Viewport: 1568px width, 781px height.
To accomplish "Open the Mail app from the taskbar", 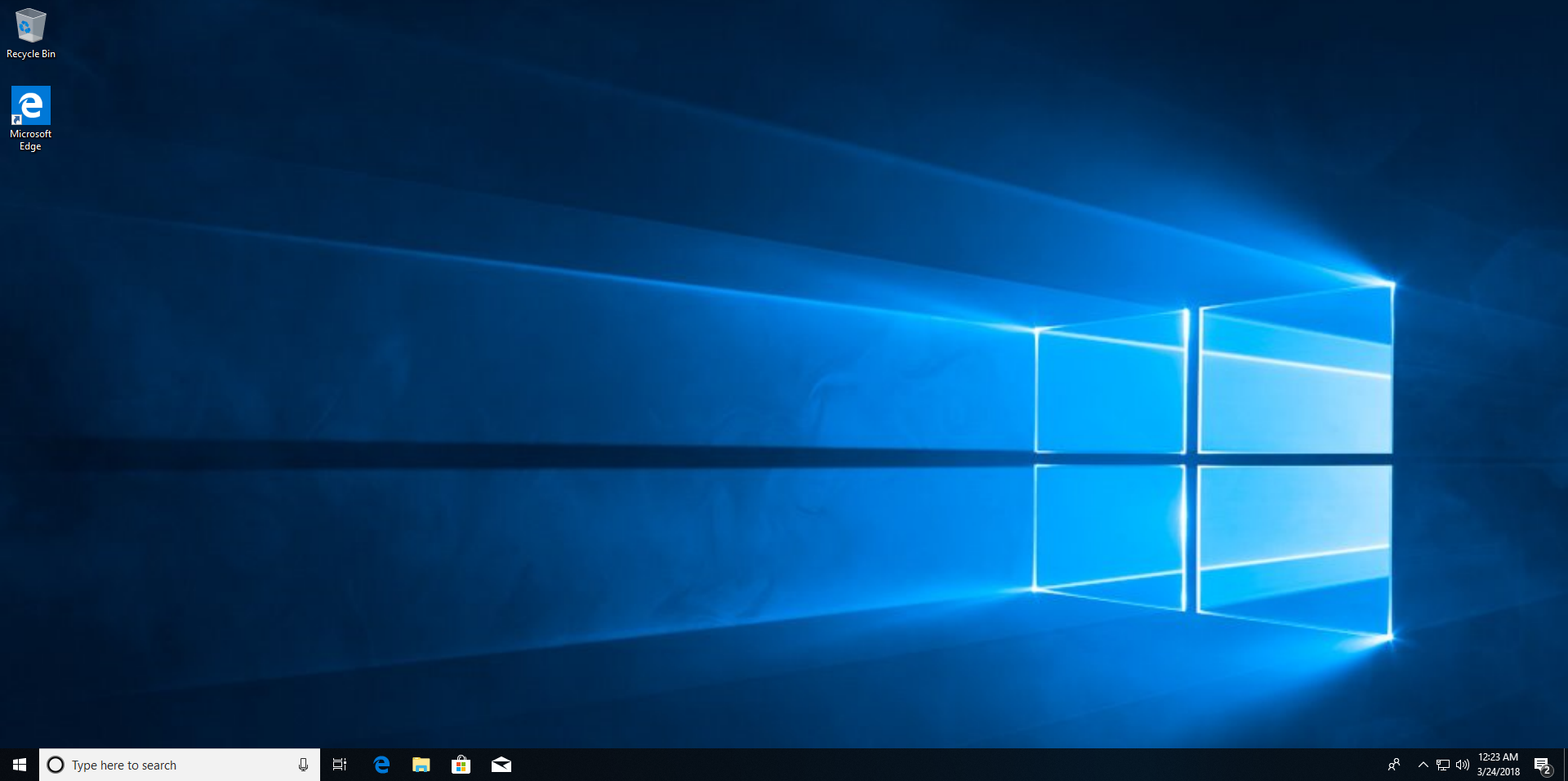I will 501,765.
